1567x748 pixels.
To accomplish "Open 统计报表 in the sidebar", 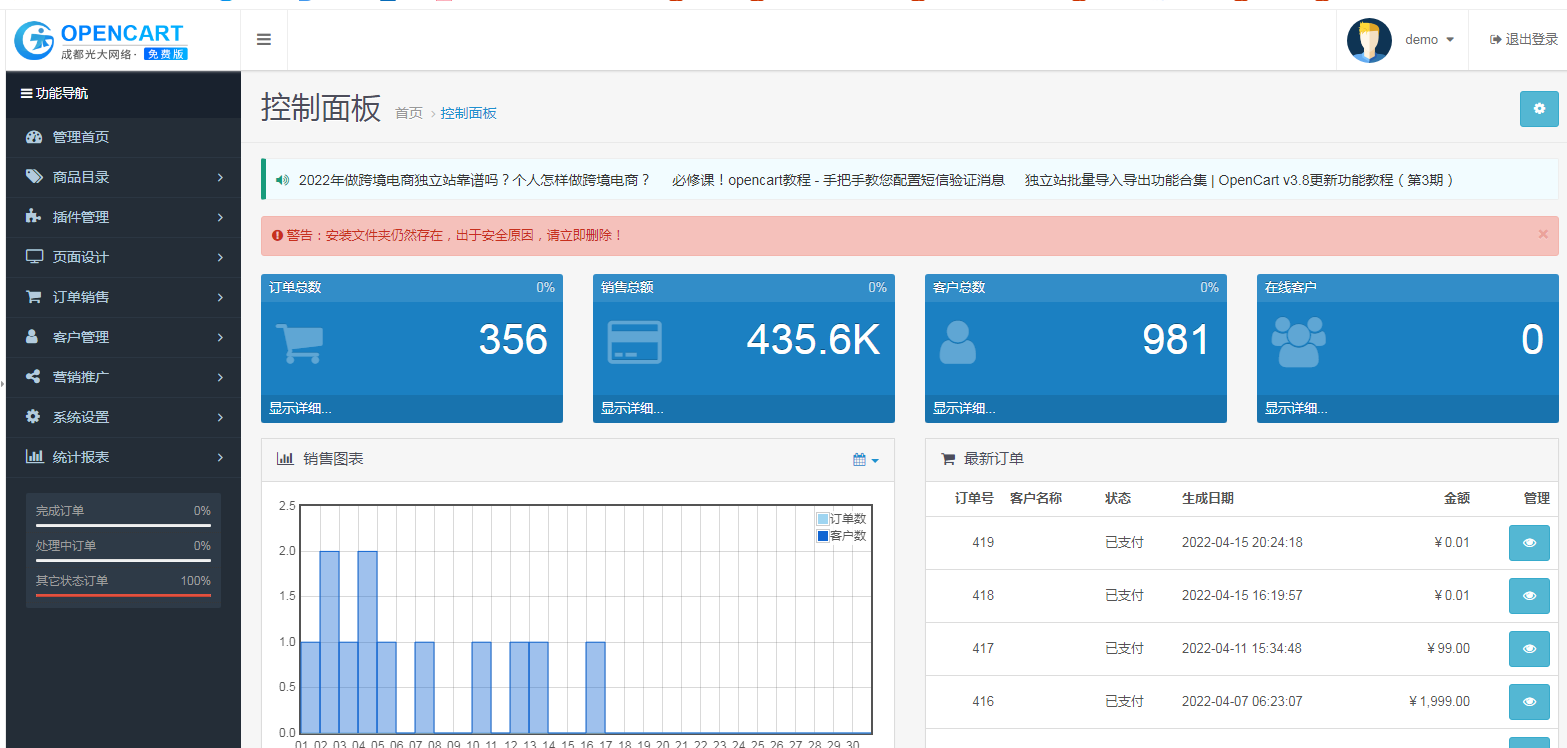I will pos(122,457).
